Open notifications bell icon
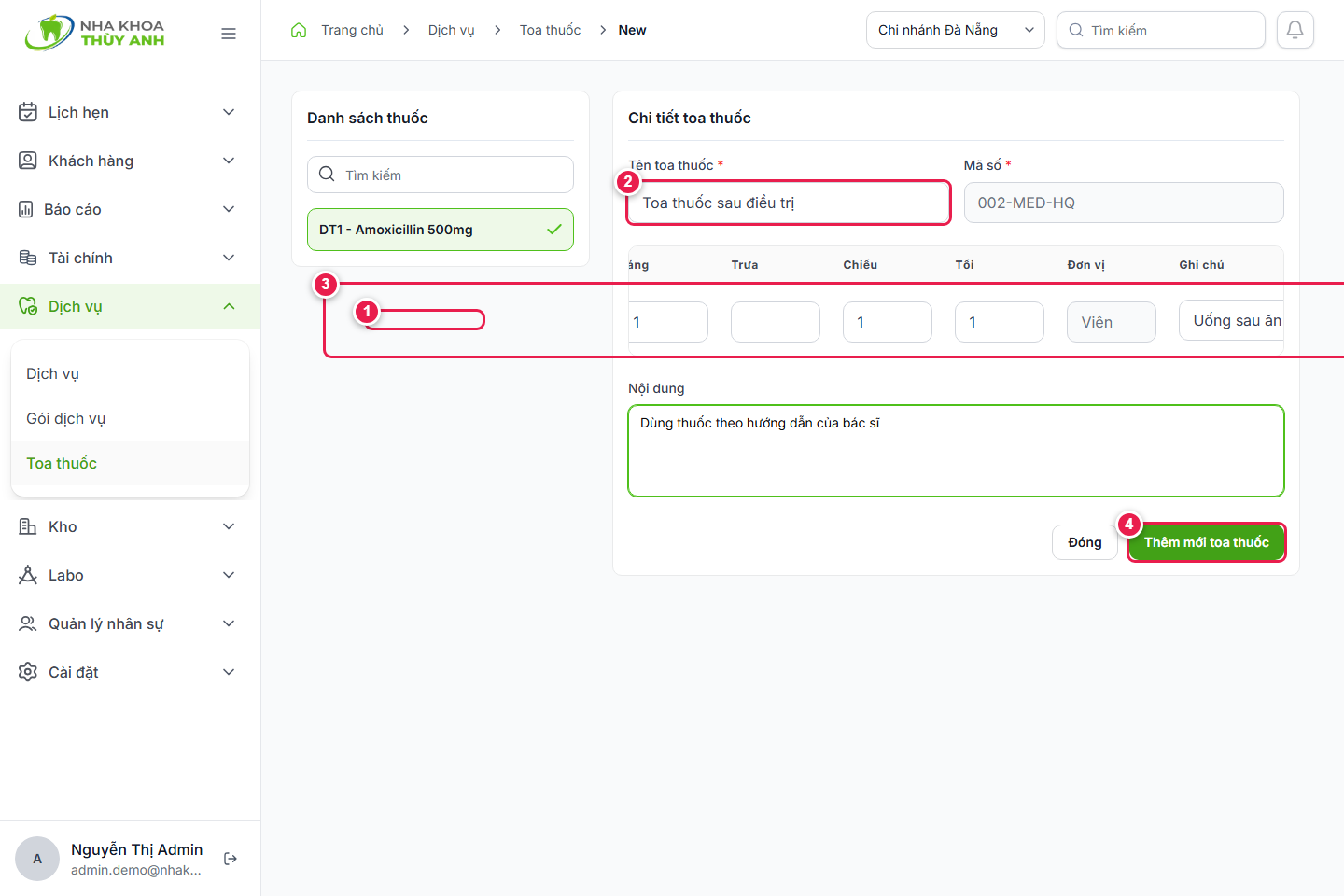This screenshot has height=896, width=1344. (x=1295, y=30)
